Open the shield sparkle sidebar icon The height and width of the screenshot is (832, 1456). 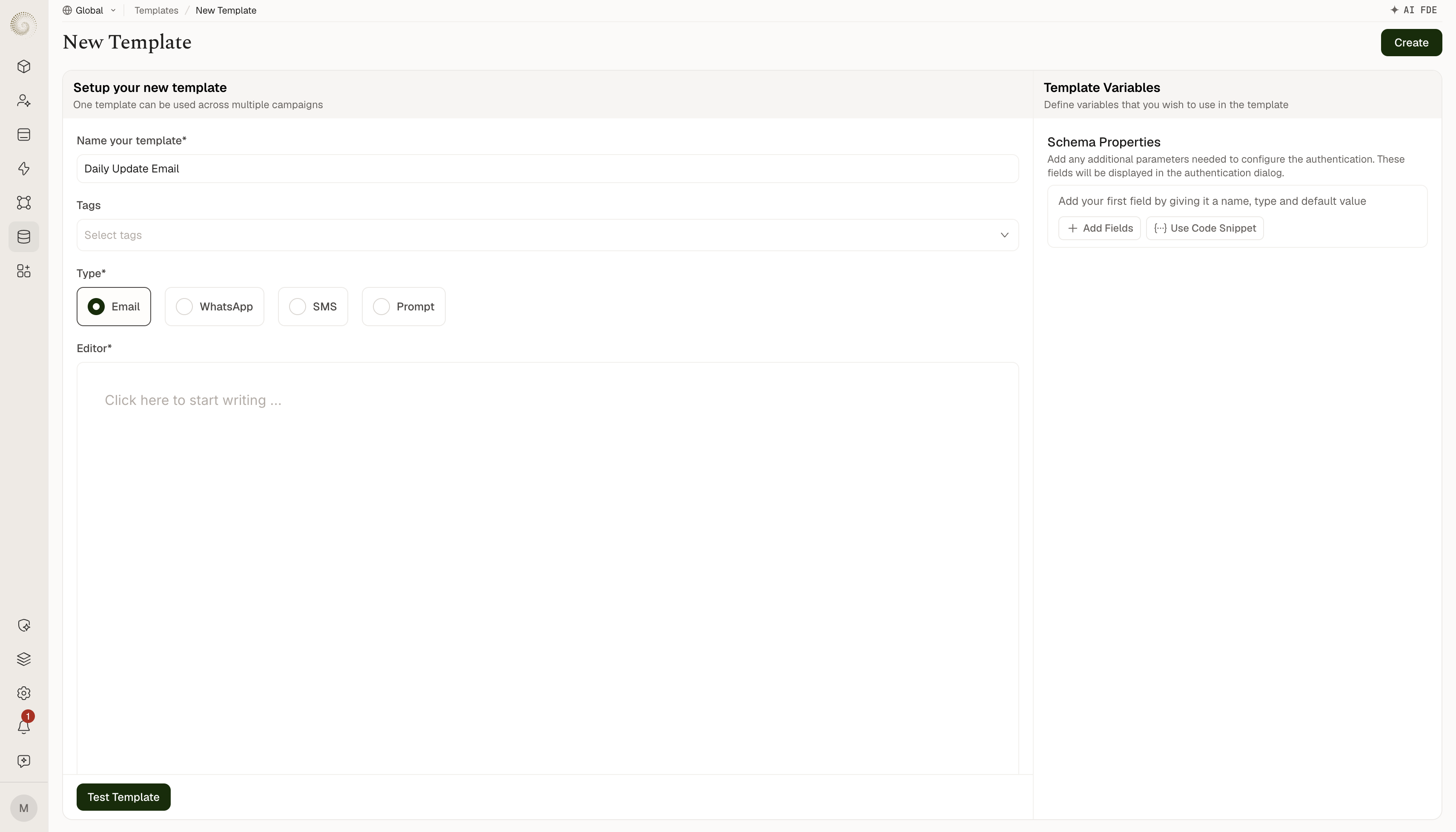[23, 625]
